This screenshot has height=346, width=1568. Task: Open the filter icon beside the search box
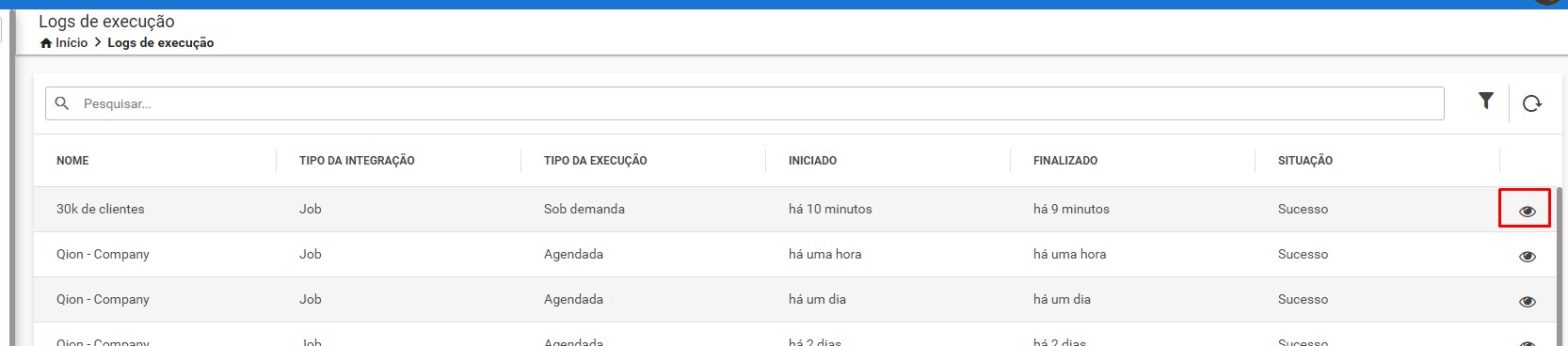coord(1485,101)
